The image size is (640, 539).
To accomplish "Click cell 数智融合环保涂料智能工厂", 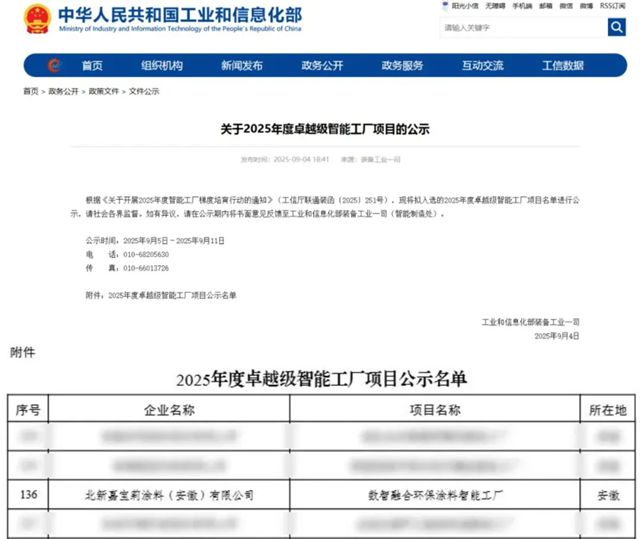I will [435, 495].
